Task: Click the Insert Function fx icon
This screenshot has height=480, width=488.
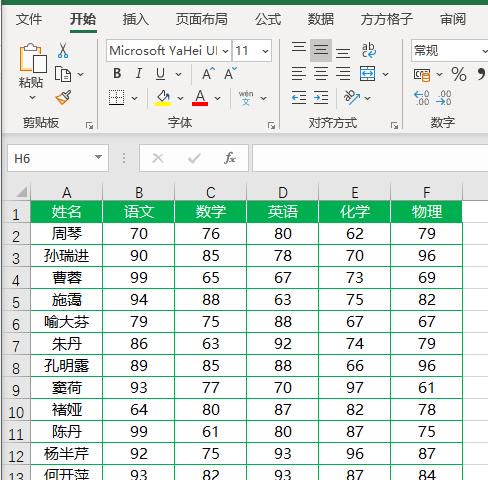Action: 230,158
